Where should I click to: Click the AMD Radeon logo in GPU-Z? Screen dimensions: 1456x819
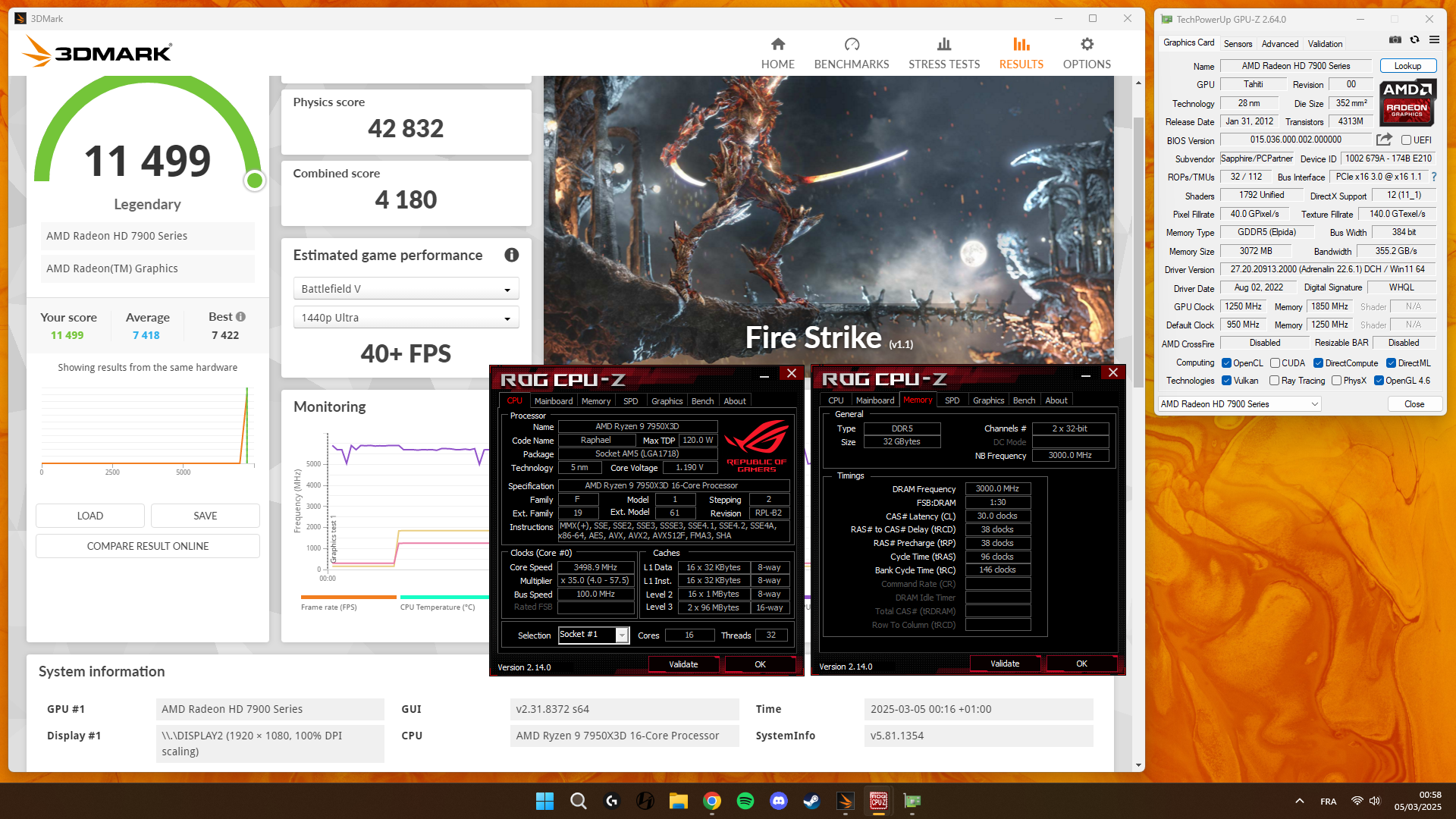coord(1407,102)
